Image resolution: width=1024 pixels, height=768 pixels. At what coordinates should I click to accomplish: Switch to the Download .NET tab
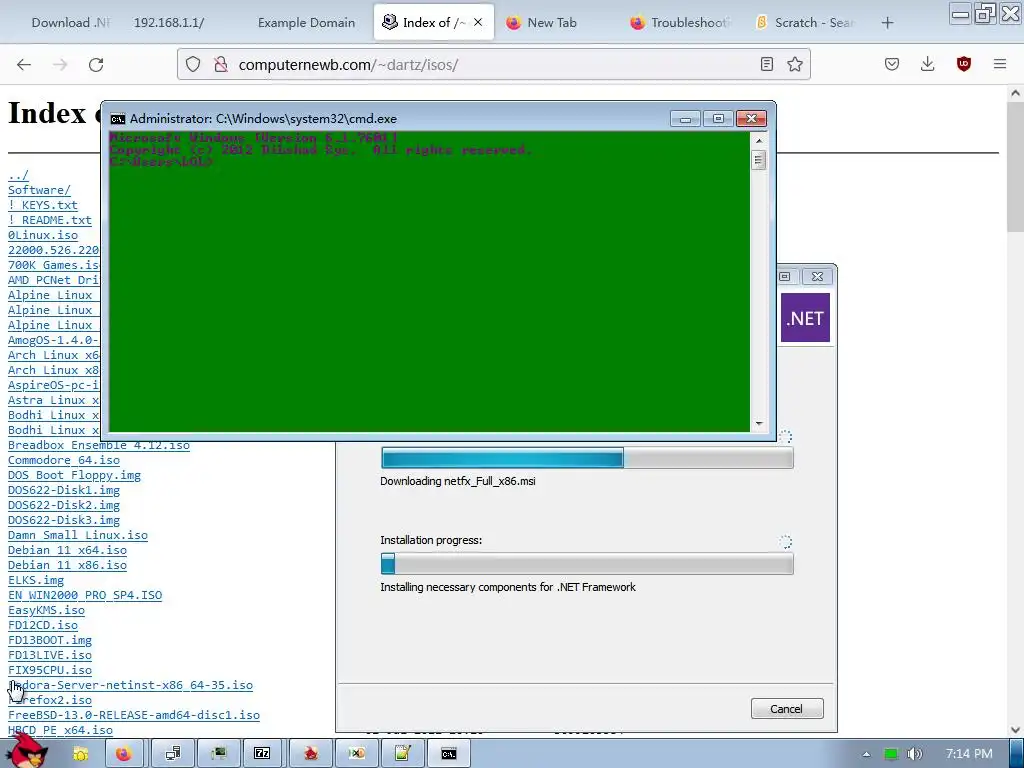coord(71,23)
